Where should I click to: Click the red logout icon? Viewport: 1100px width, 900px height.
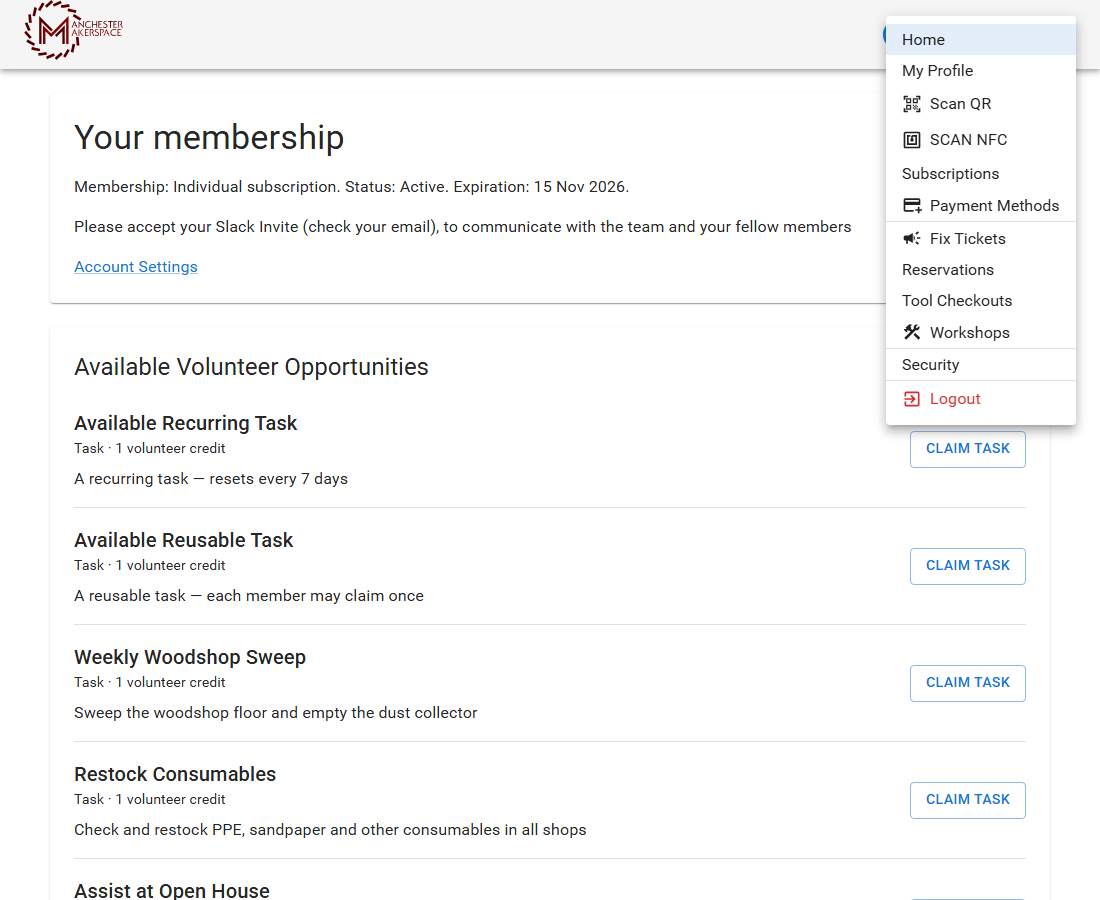[x=911, y=399]
